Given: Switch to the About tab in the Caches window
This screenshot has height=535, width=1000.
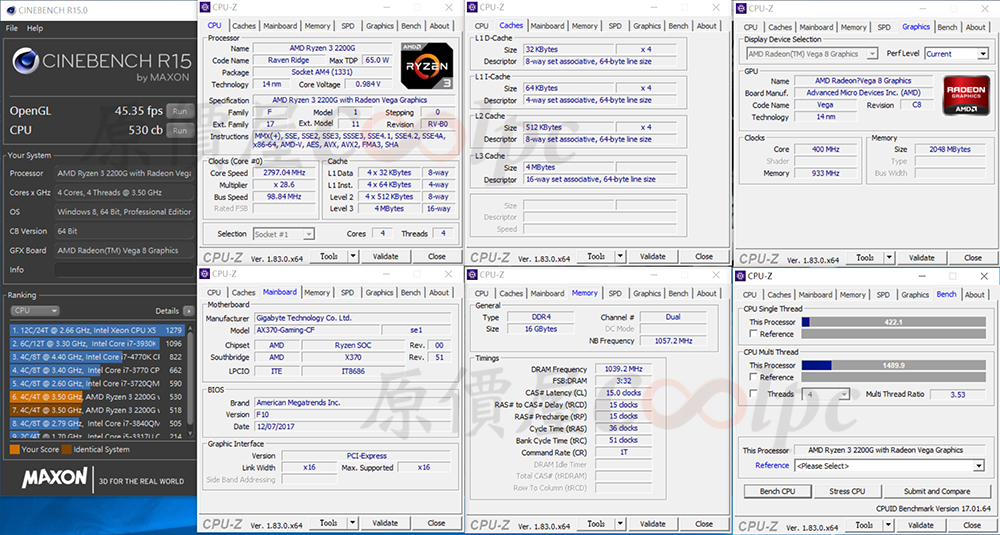Looking at the screenshot, I should pyautogui.click(x=707, y=26).
